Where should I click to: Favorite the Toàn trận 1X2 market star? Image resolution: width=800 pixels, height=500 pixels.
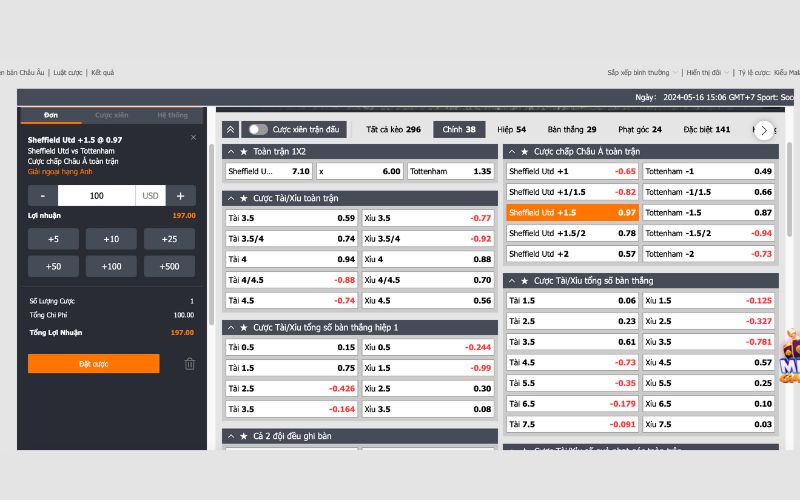244,152
